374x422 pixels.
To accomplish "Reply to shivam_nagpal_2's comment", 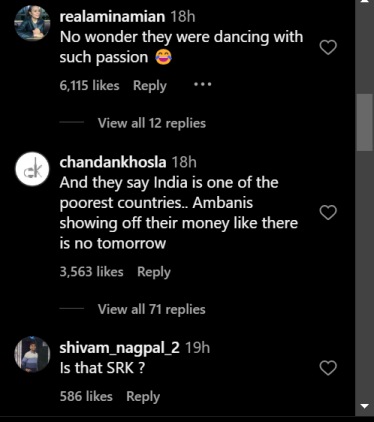I will pyautogui.click(x=143, y=397).
